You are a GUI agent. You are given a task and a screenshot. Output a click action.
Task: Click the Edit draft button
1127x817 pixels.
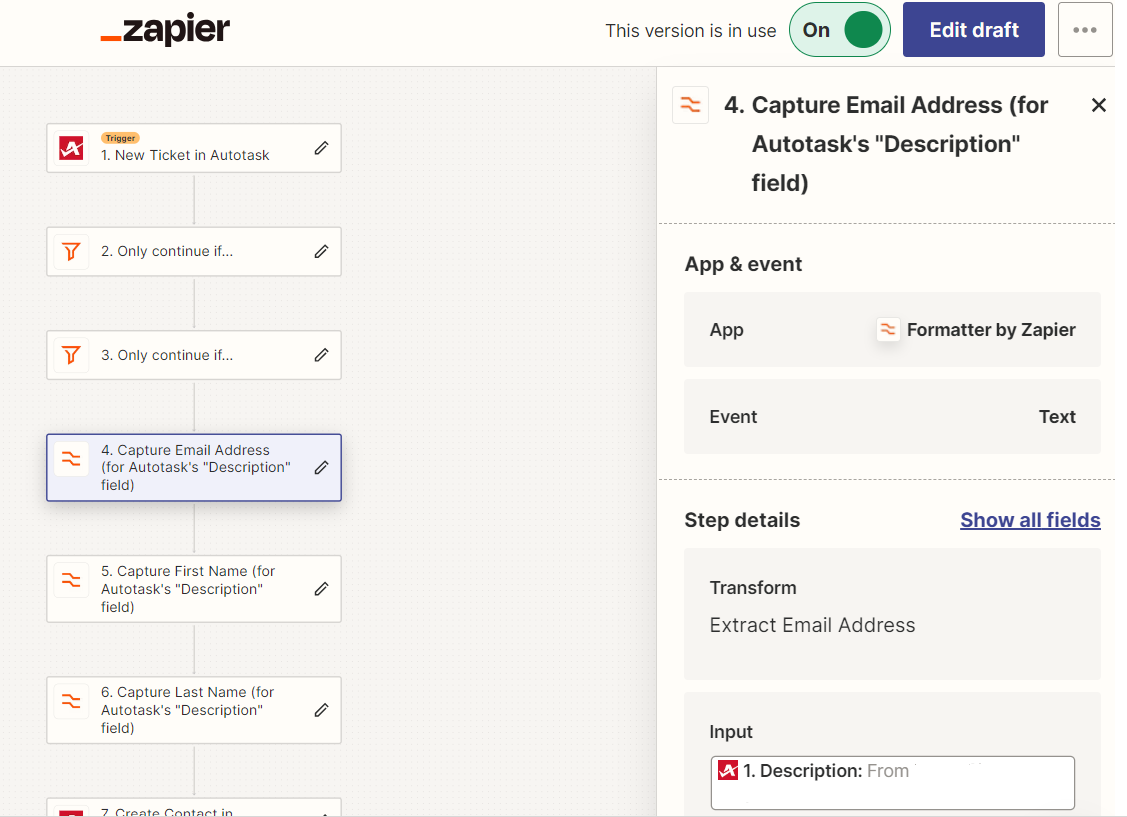tap(973, 29)
